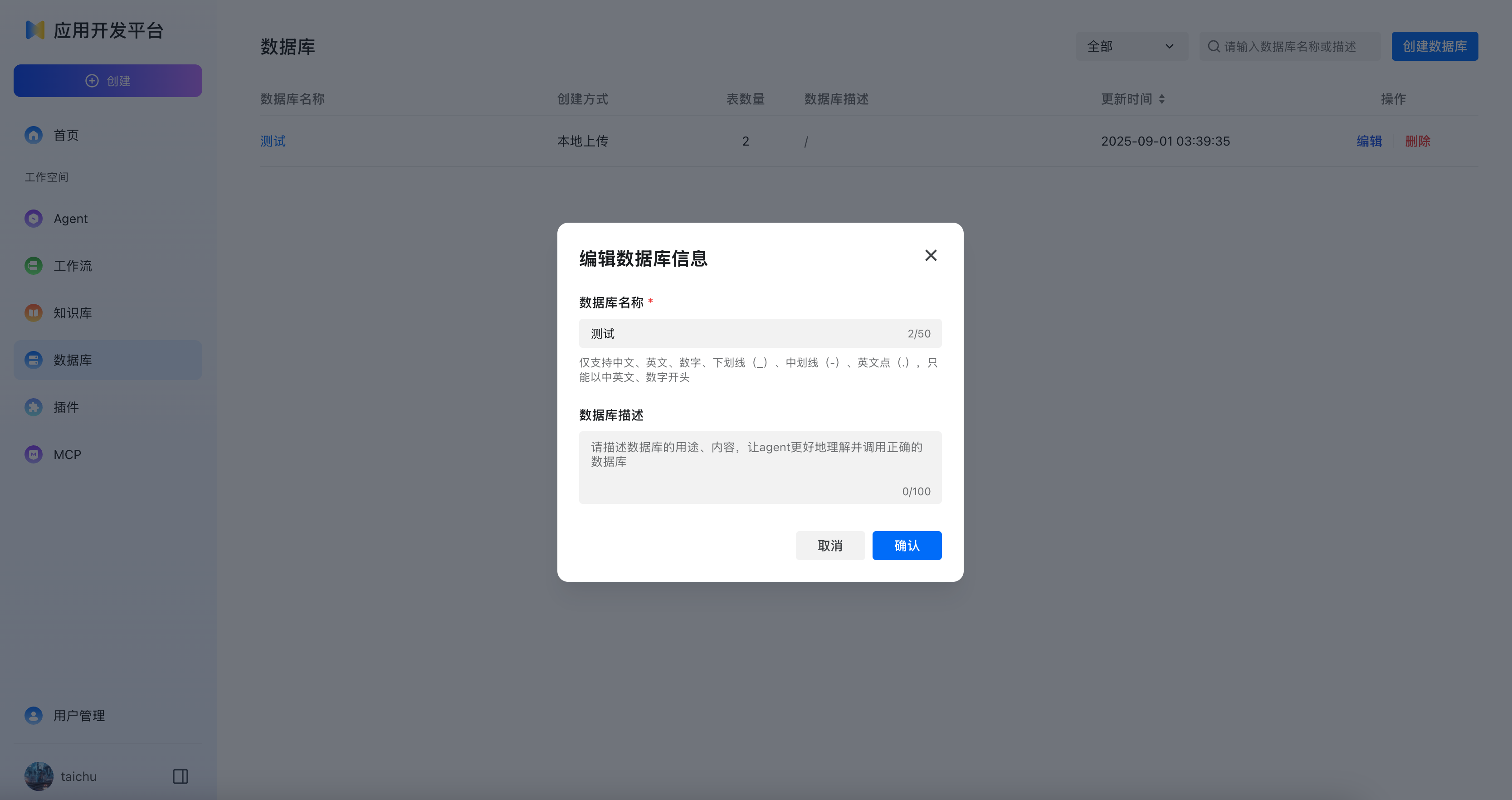Click the 编辑 edit link
Viewport: 1512px width, 800px height.
click(x=1369, y=141)
